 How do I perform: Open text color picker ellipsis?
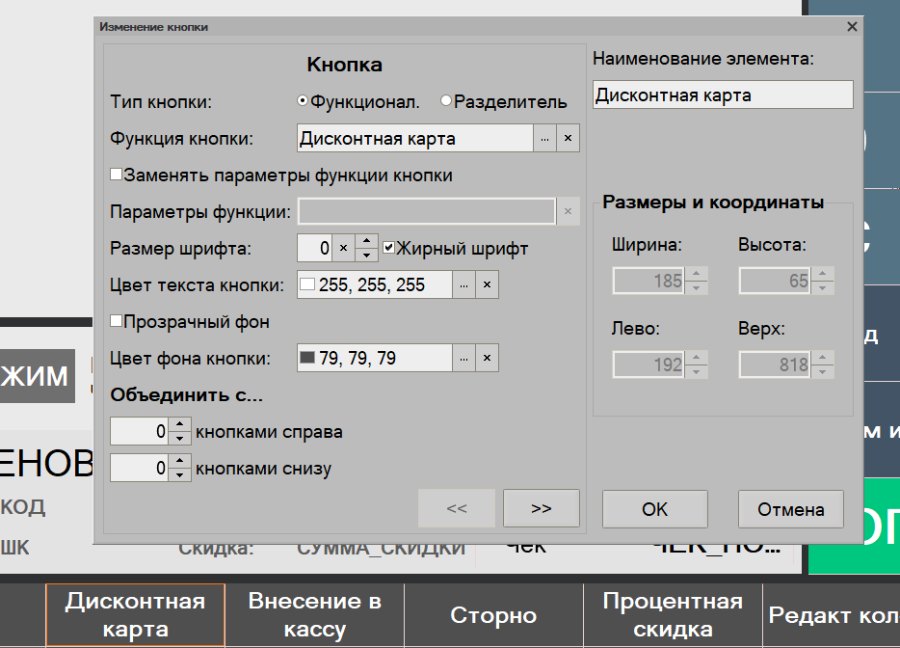[464, 285]
